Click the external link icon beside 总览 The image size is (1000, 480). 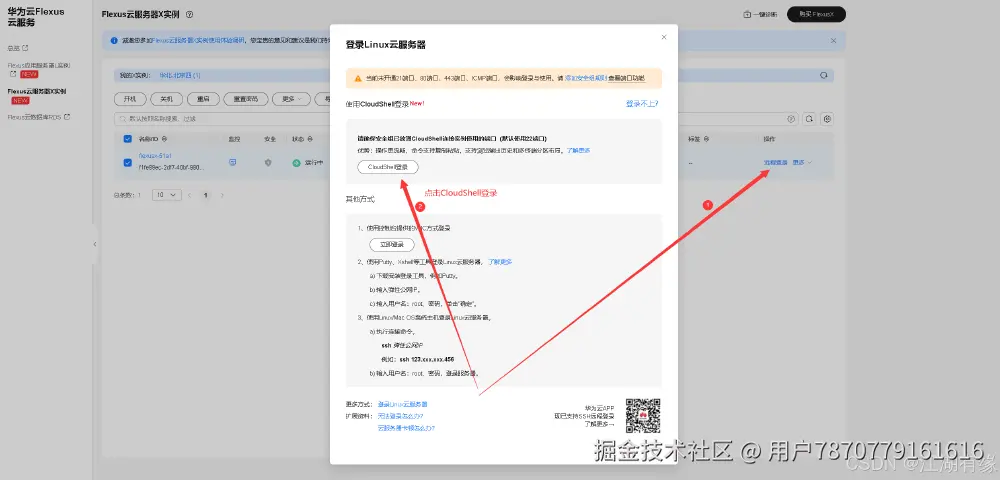tap(25, 48)
